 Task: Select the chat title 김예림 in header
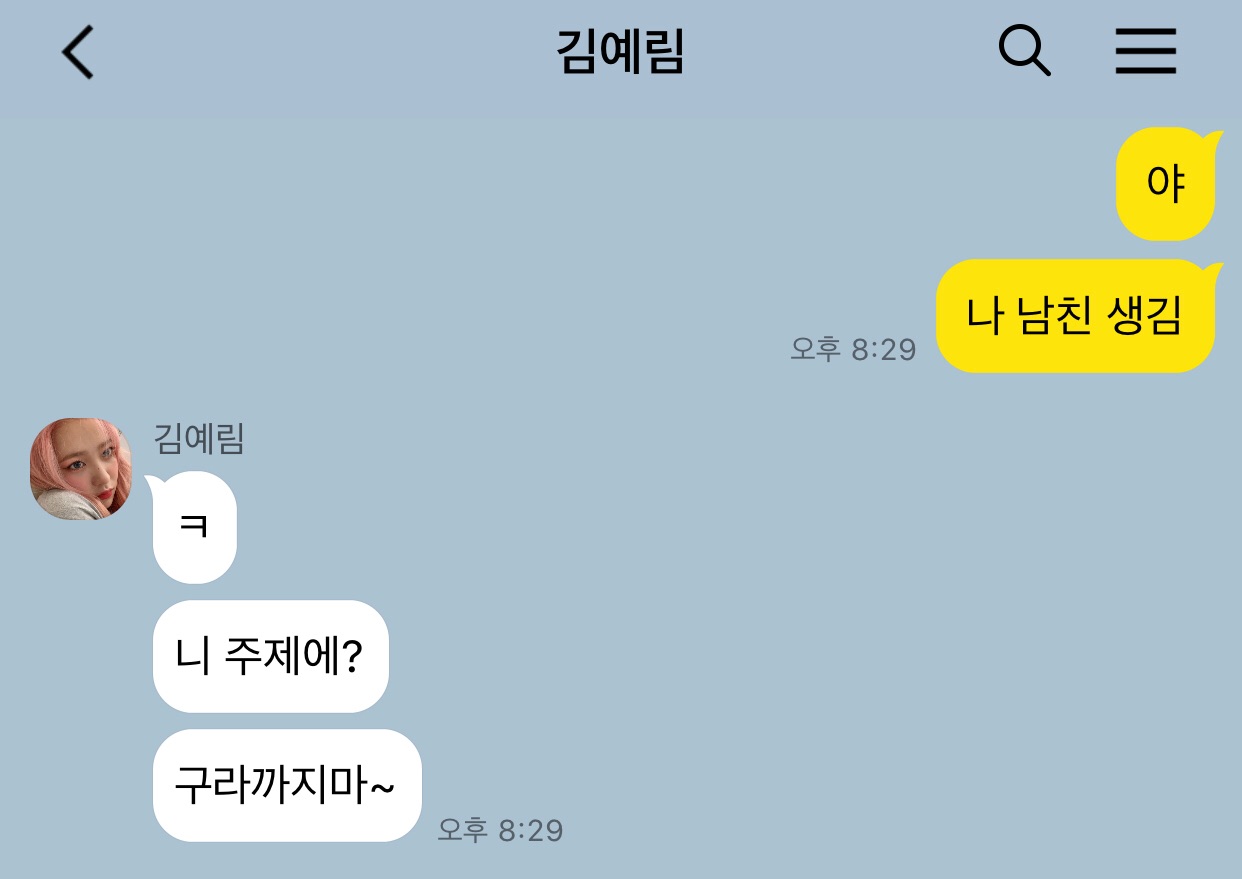(620, 53)
